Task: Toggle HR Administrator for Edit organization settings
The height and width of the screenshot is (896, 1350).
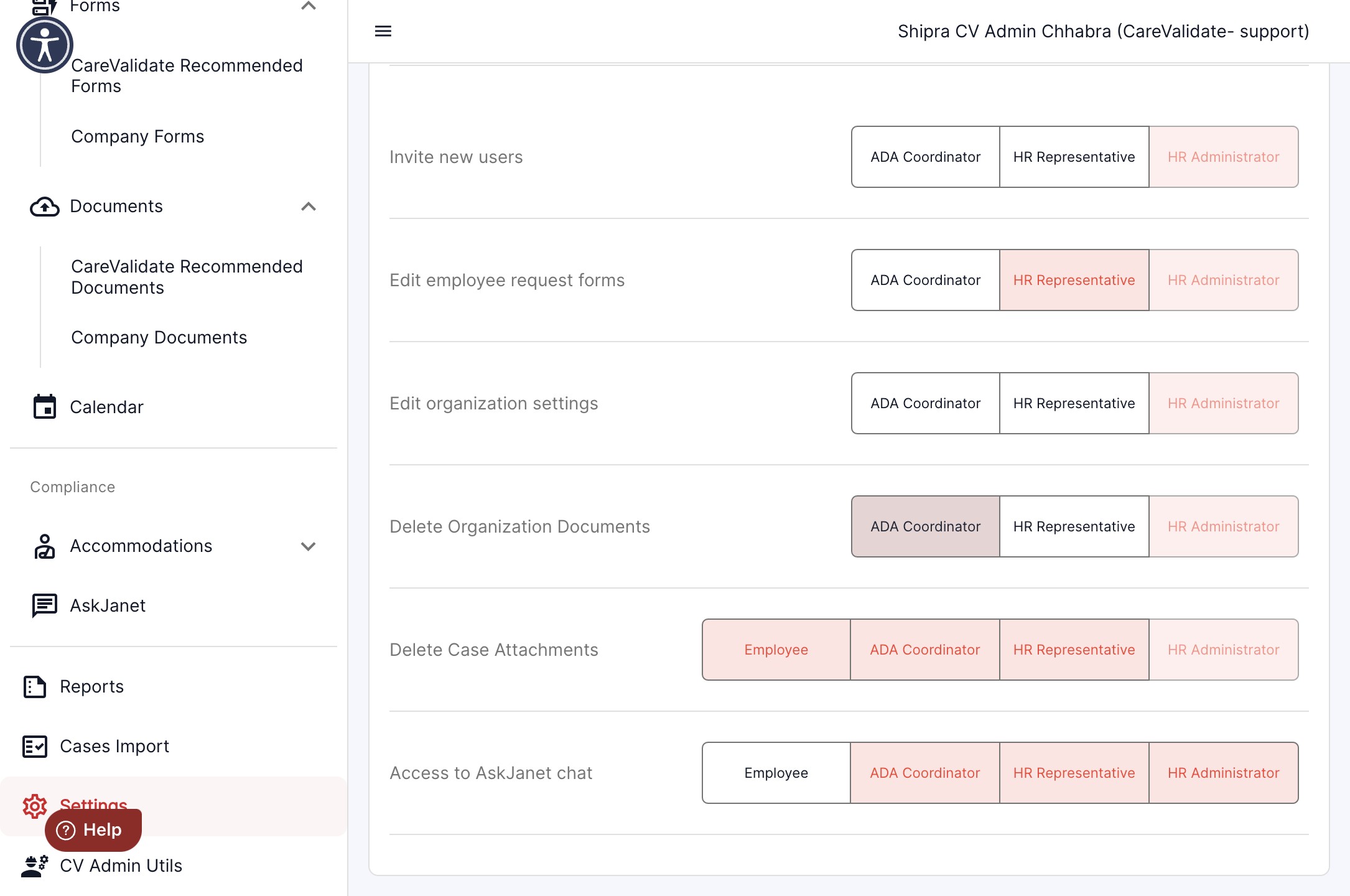Action: 1224,403
